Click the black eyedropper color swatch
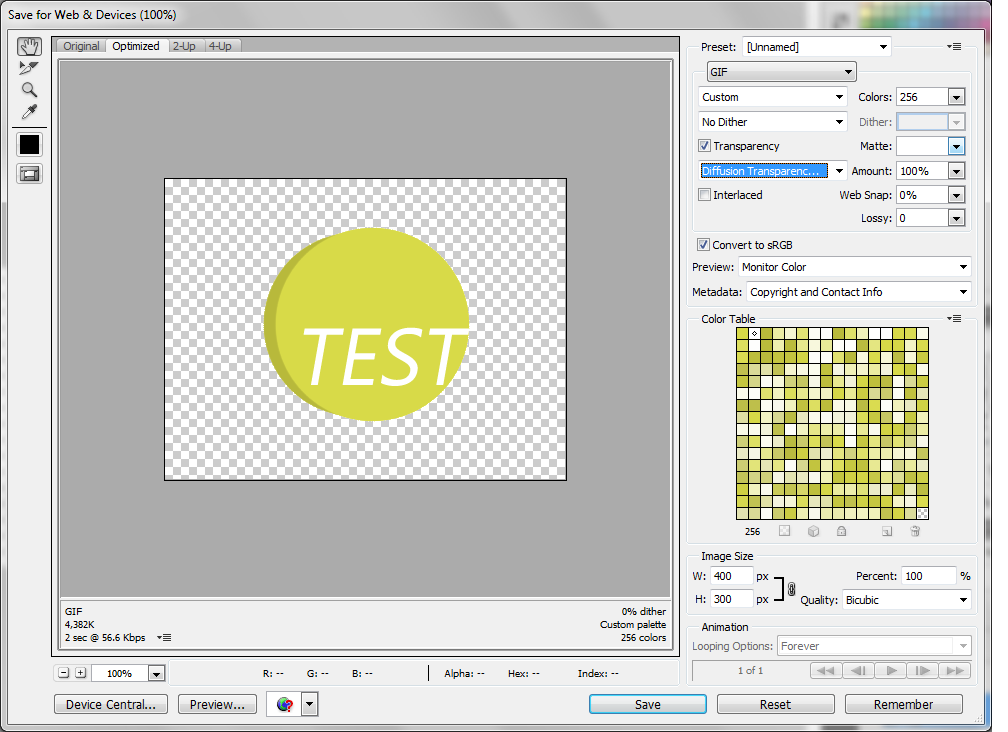This screenshot has height=732, width=1008. click(29, 144)
